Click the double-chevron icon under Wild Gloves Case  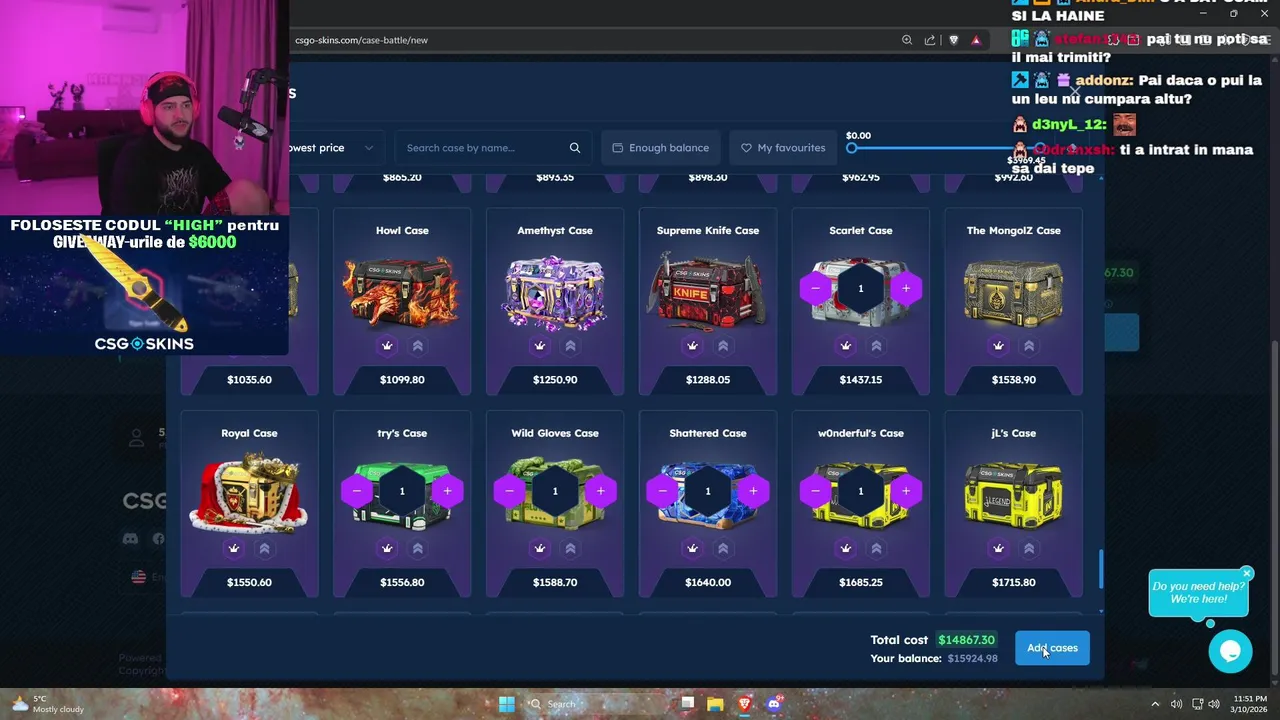click(571, 549)
